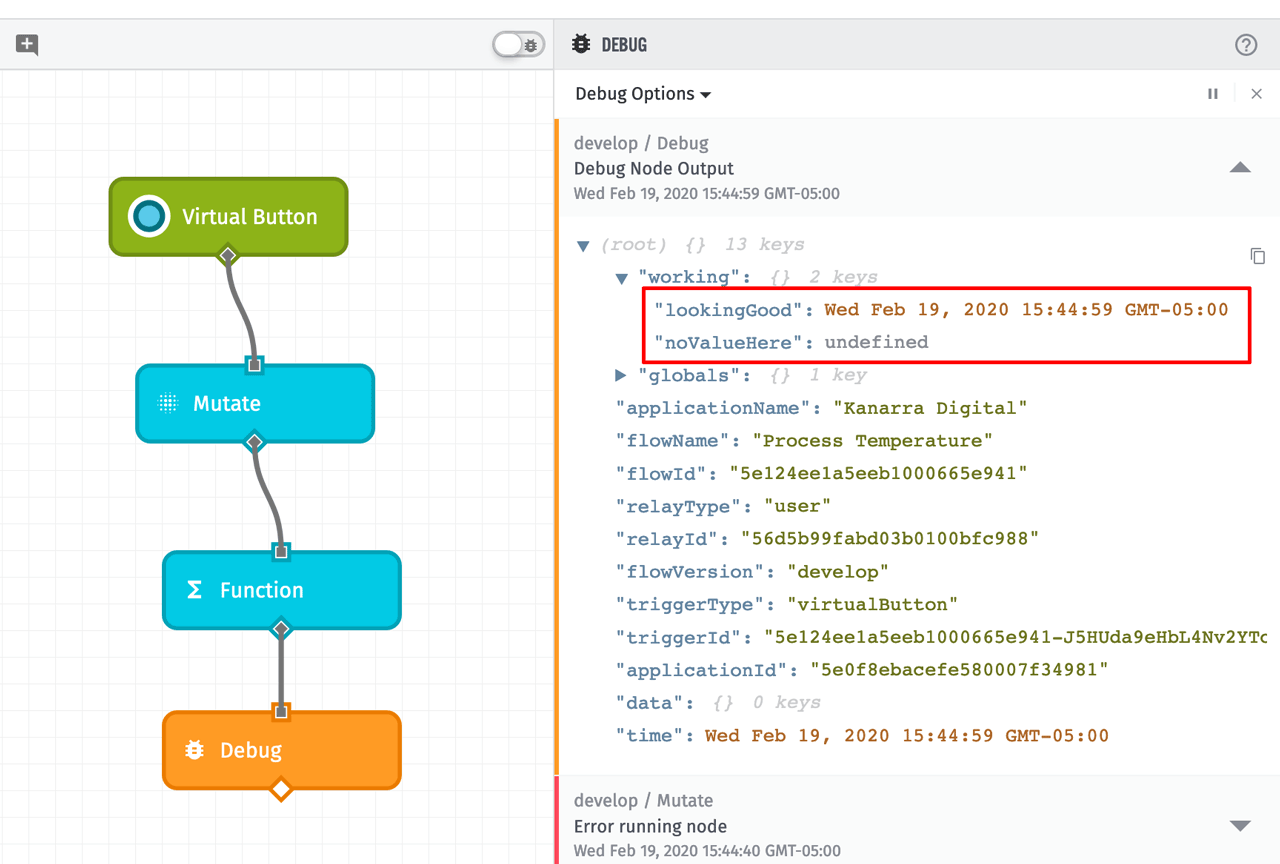Expand the Mutate error message entry
The image size is (1280, 864).
[1240, 826]
